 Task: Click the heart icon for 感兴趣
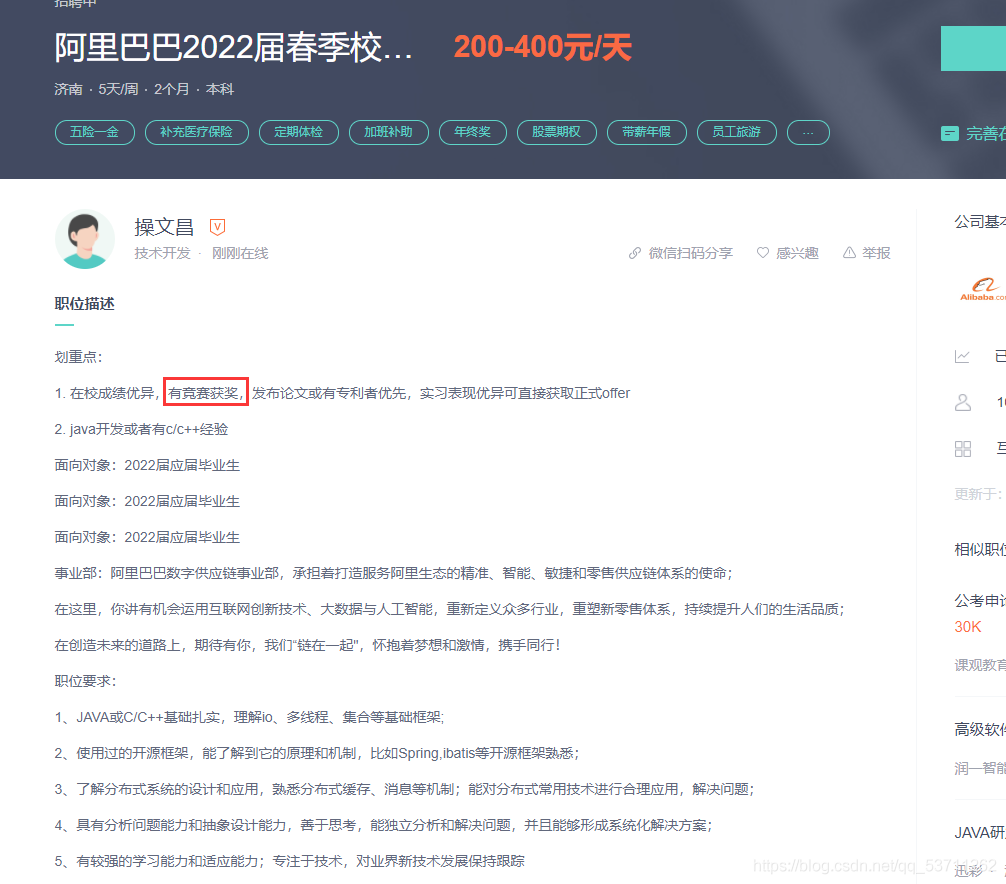[x=762, y=253]
